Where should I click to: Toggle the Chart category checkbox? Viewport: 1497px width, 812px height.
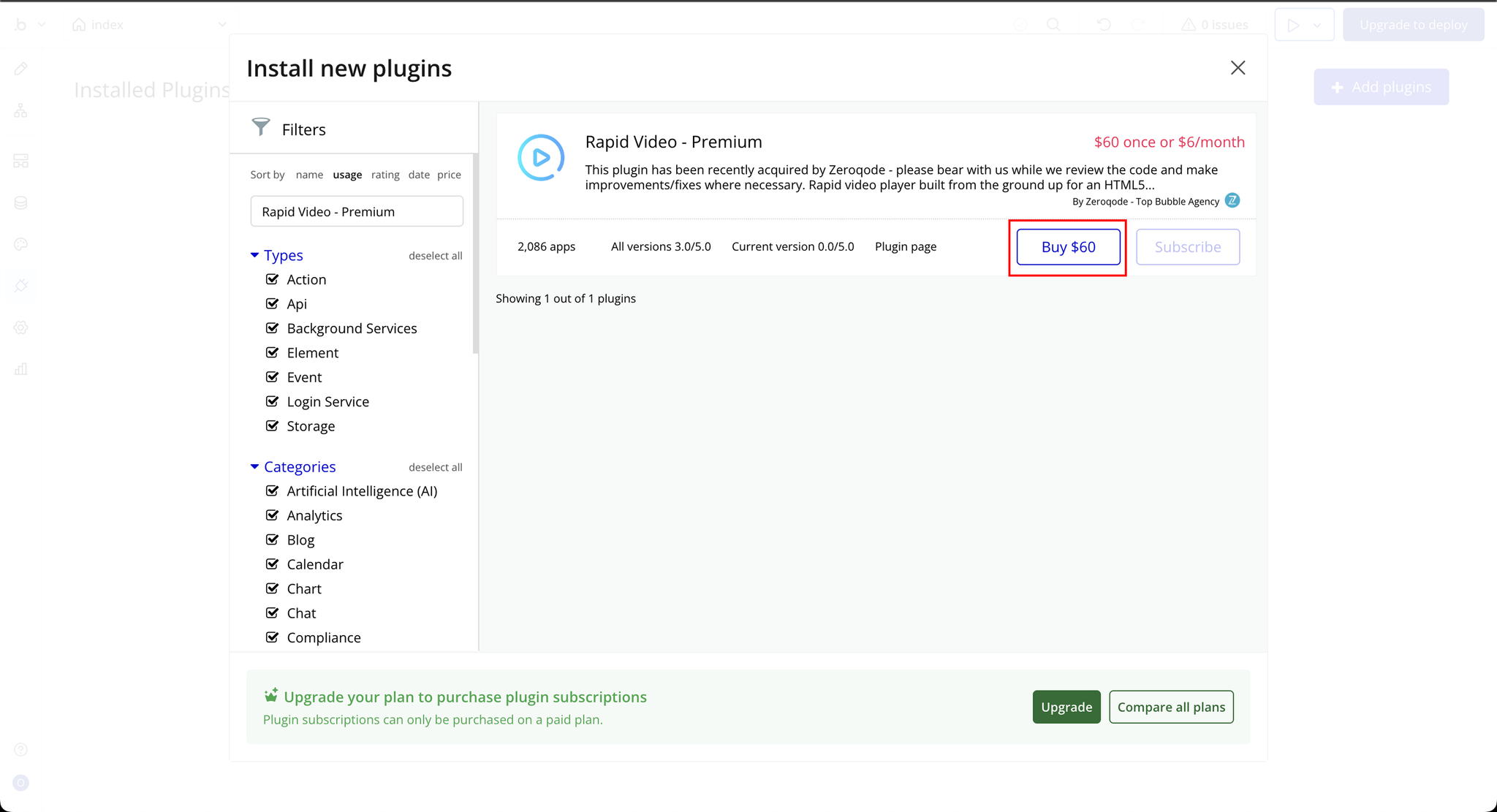click(272, 588)
